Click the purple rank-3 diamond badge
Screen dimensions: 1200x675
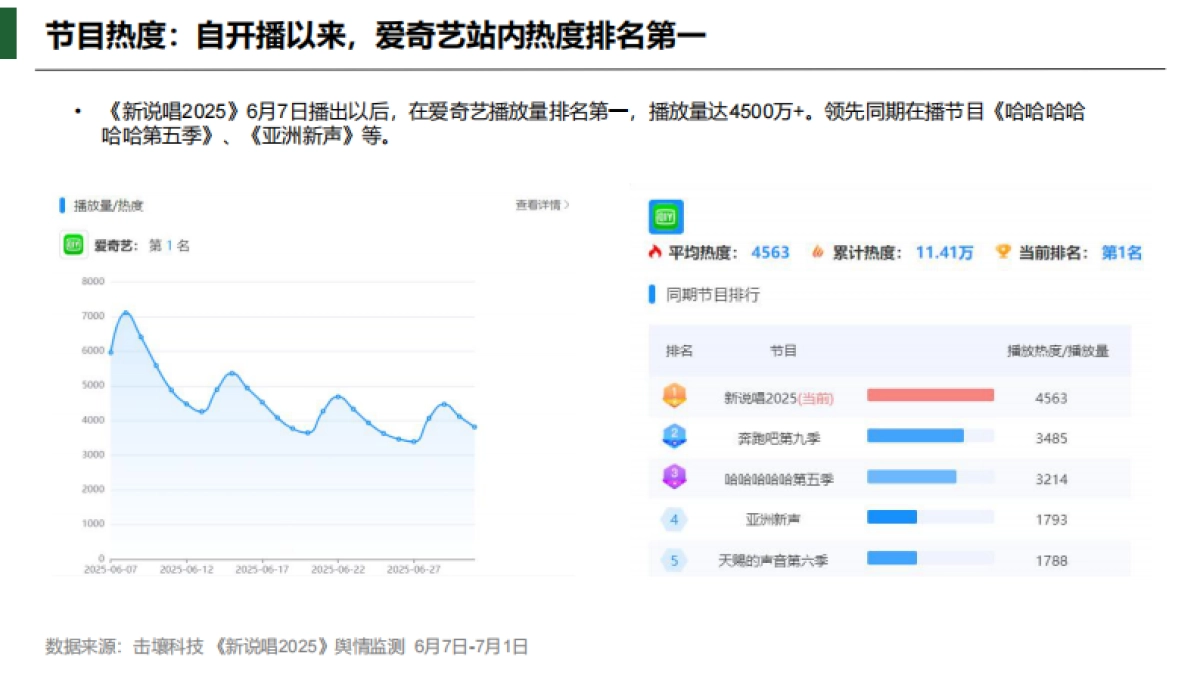[x=674, y=478]
